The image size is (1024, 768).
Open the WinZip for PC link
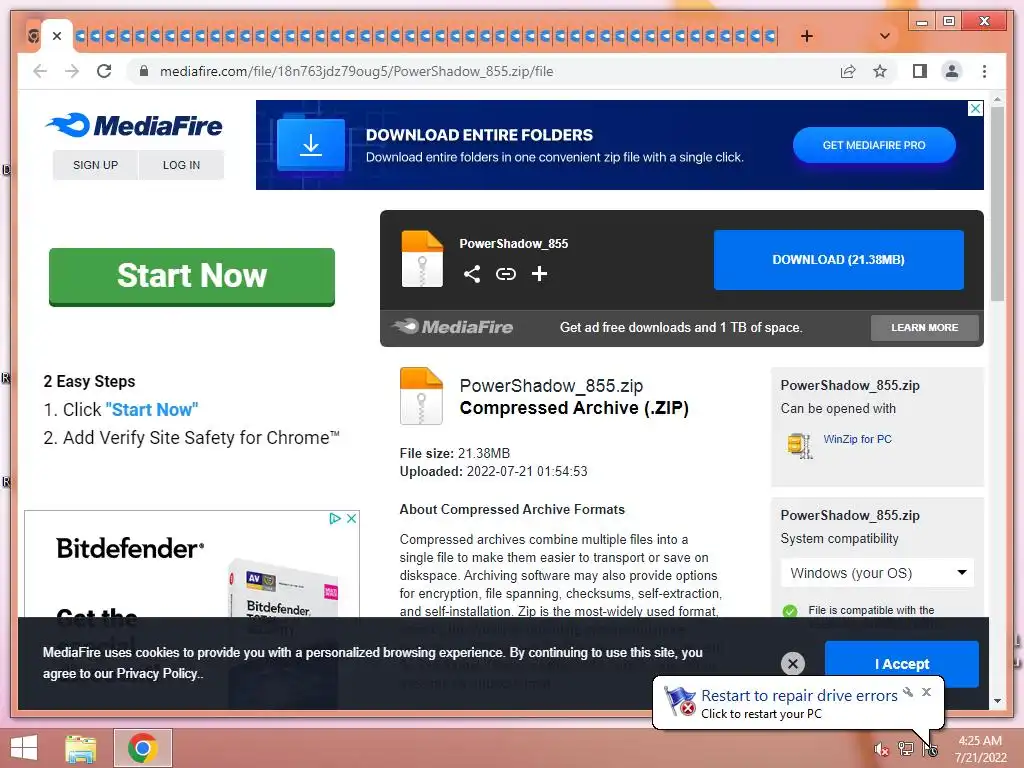tap(857, 440)
